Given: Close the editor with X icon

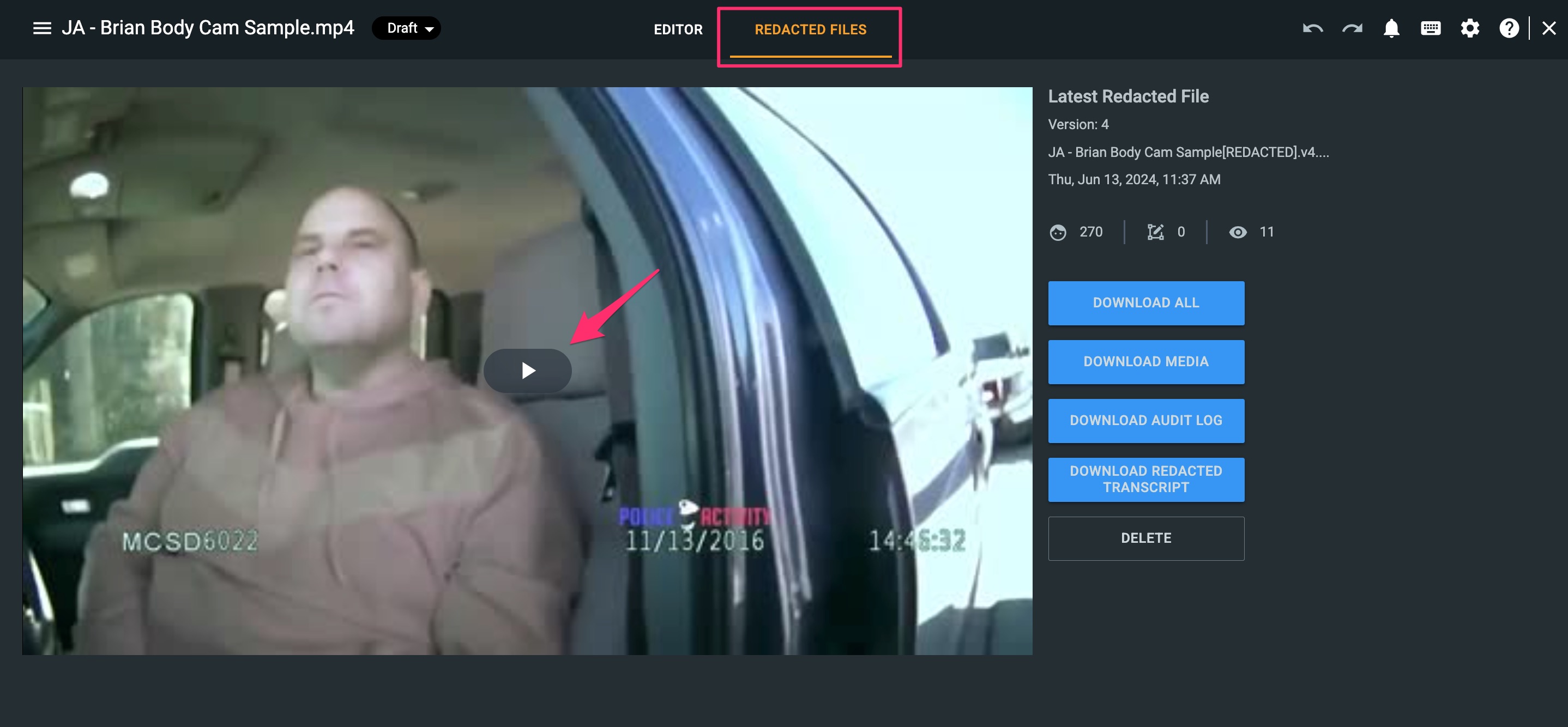Looking at the screenshot, I should click(x=1548, y=28).
